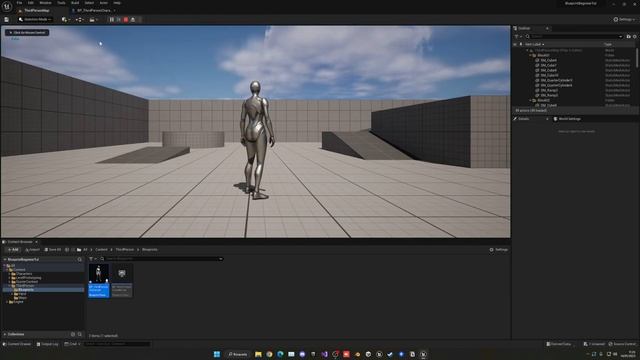Open the cinematics clapperboard dropdown
The height and width of the screenshot is (360, 640).
93,20
